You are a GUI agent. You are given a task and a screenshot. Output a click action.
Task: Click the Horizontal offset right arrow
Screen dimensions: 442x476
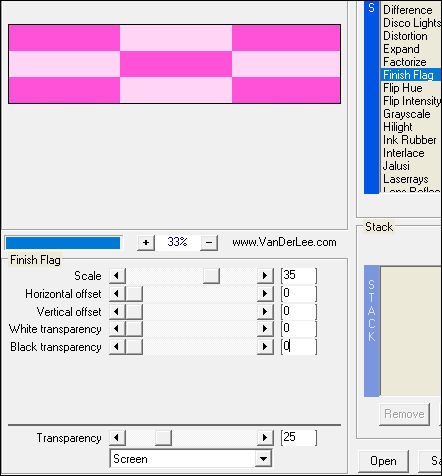point(265,294)
